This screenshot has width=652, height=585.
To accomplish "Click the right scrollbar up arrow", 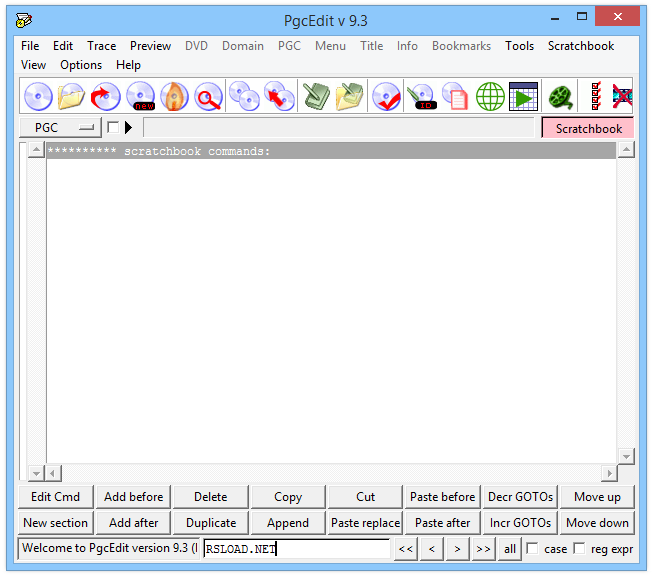I will (626, 149).
